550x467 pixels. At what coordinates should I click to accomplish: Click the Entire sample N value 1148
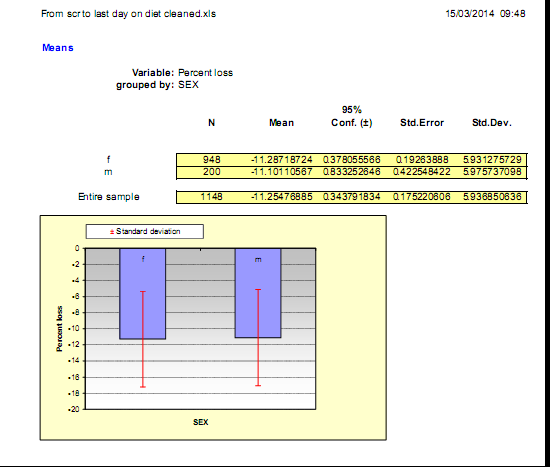tap(211, 196)
